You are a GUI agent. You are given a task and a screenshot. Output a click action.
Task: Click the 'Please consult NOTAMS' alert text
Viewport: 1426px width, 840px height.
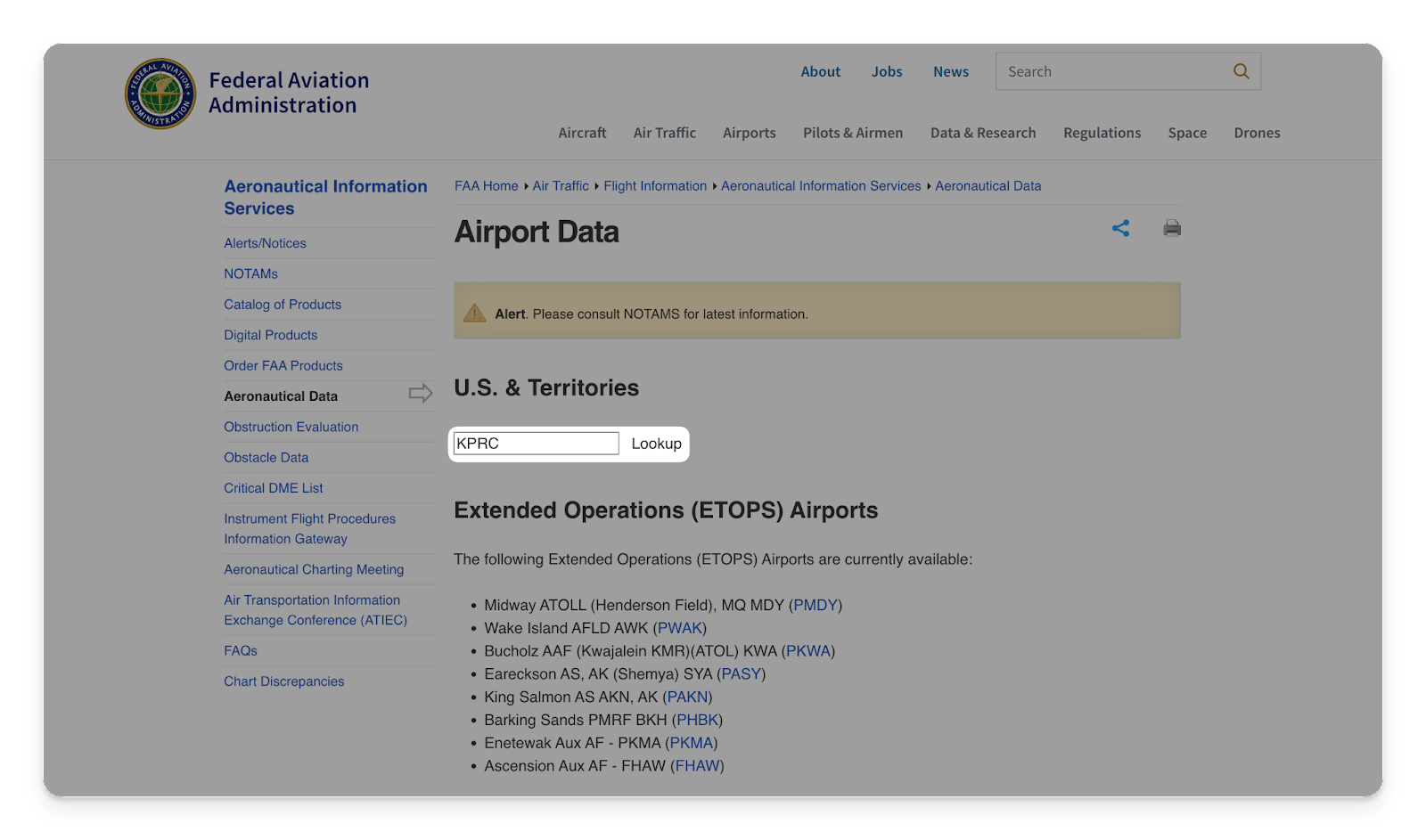[x=670, y=314]
